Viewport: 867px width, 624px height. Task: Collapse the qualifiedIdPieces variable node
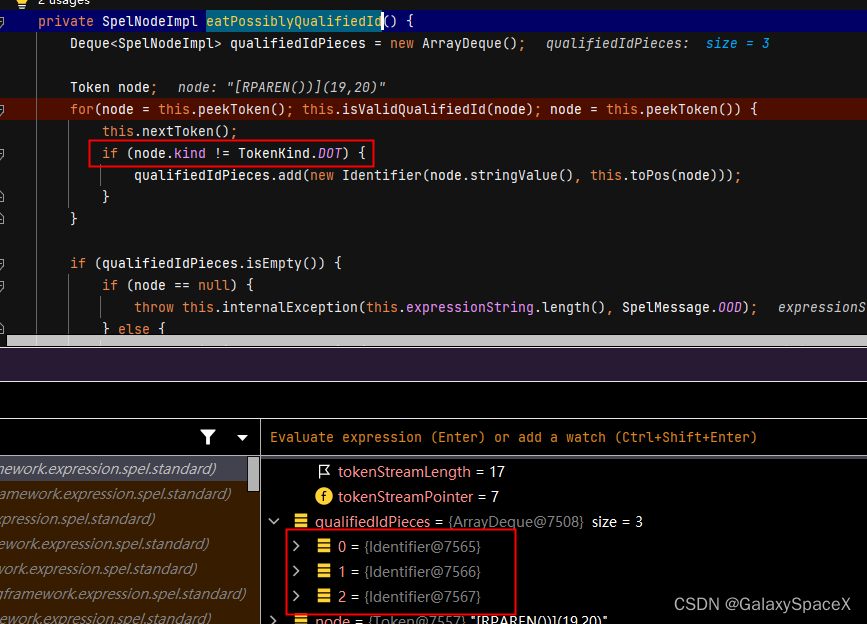273,521
